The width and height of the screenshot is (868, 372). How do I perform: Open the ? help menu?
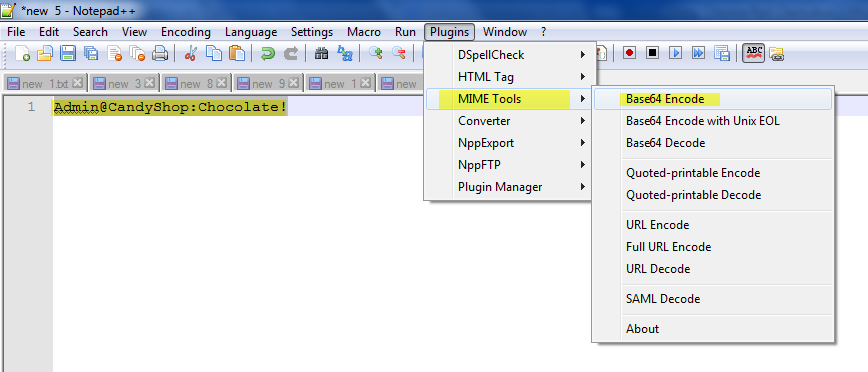tap(544, 32)
